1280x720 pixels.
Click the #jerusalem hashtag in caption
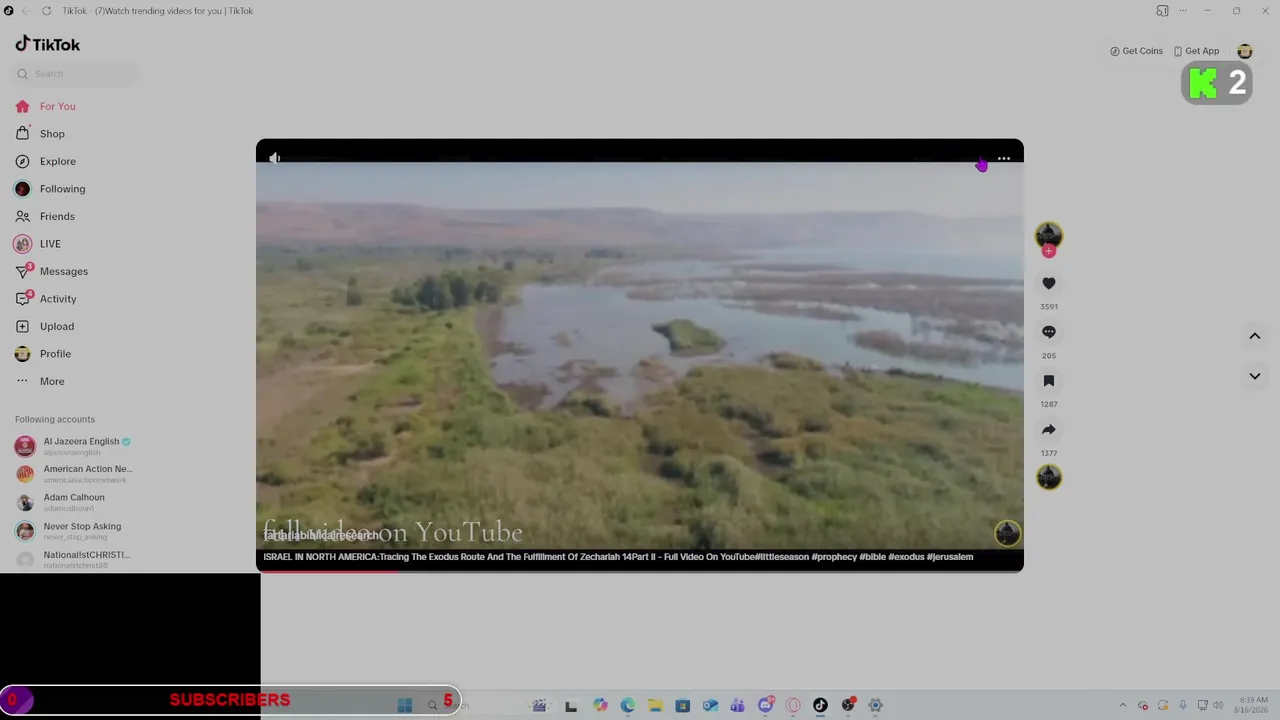[950, 557]
